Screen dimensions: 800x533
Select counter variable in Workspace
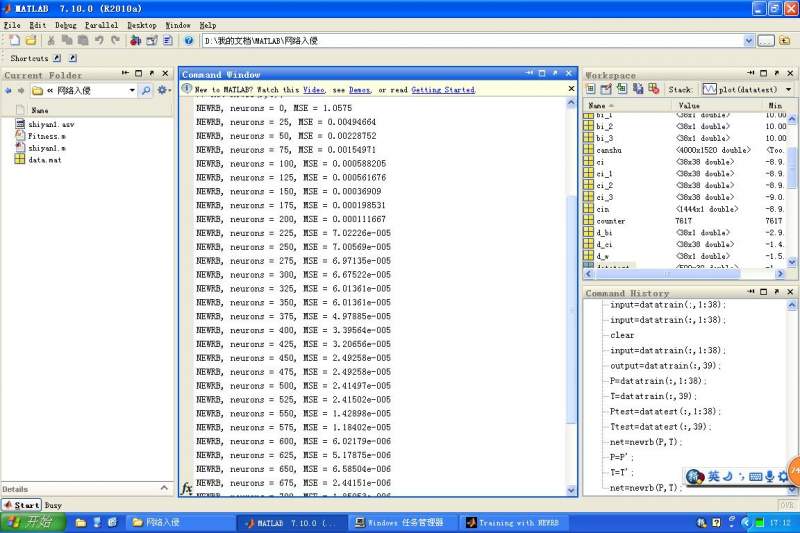point(610,221)
